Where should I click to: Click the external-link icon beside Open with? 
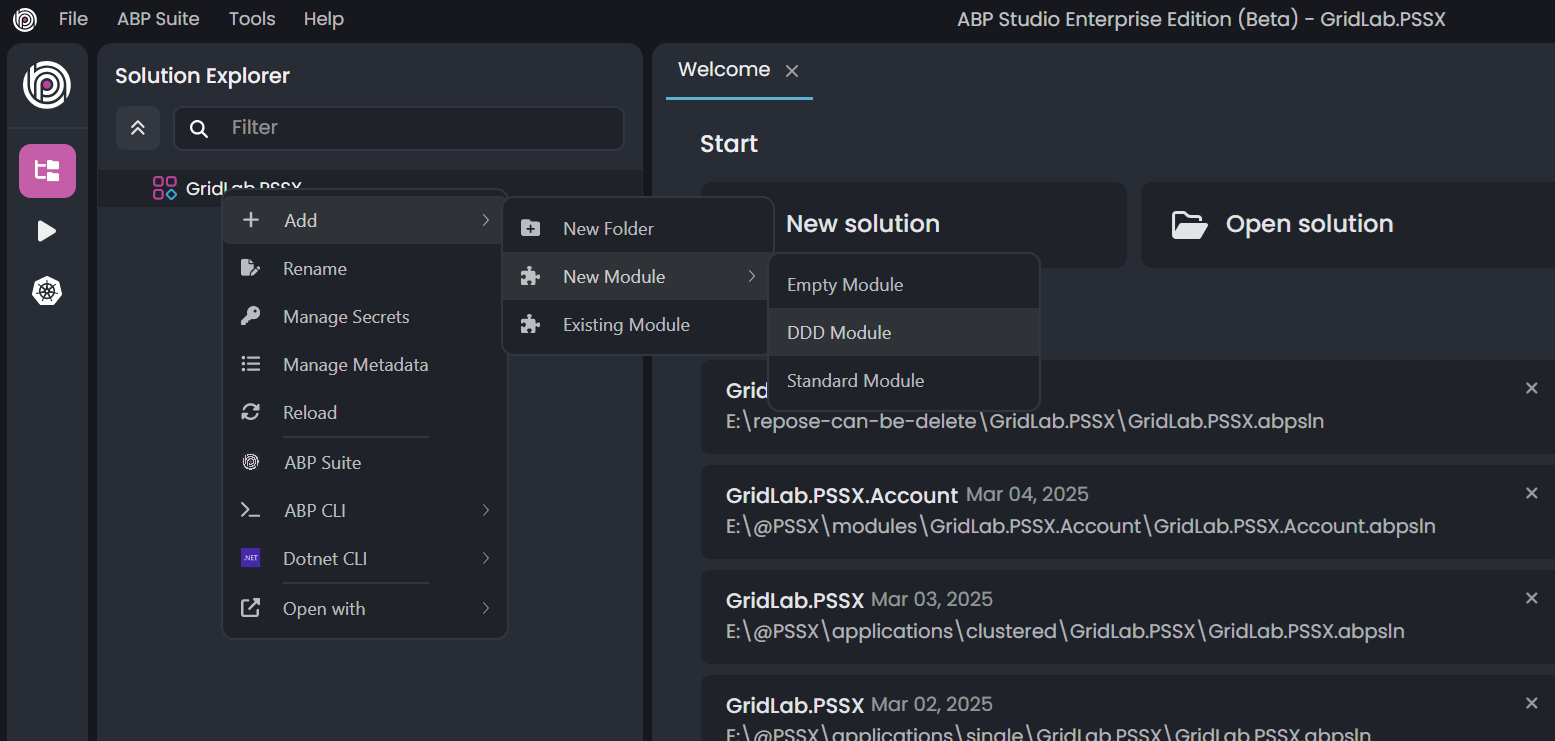tap(251, 608)
